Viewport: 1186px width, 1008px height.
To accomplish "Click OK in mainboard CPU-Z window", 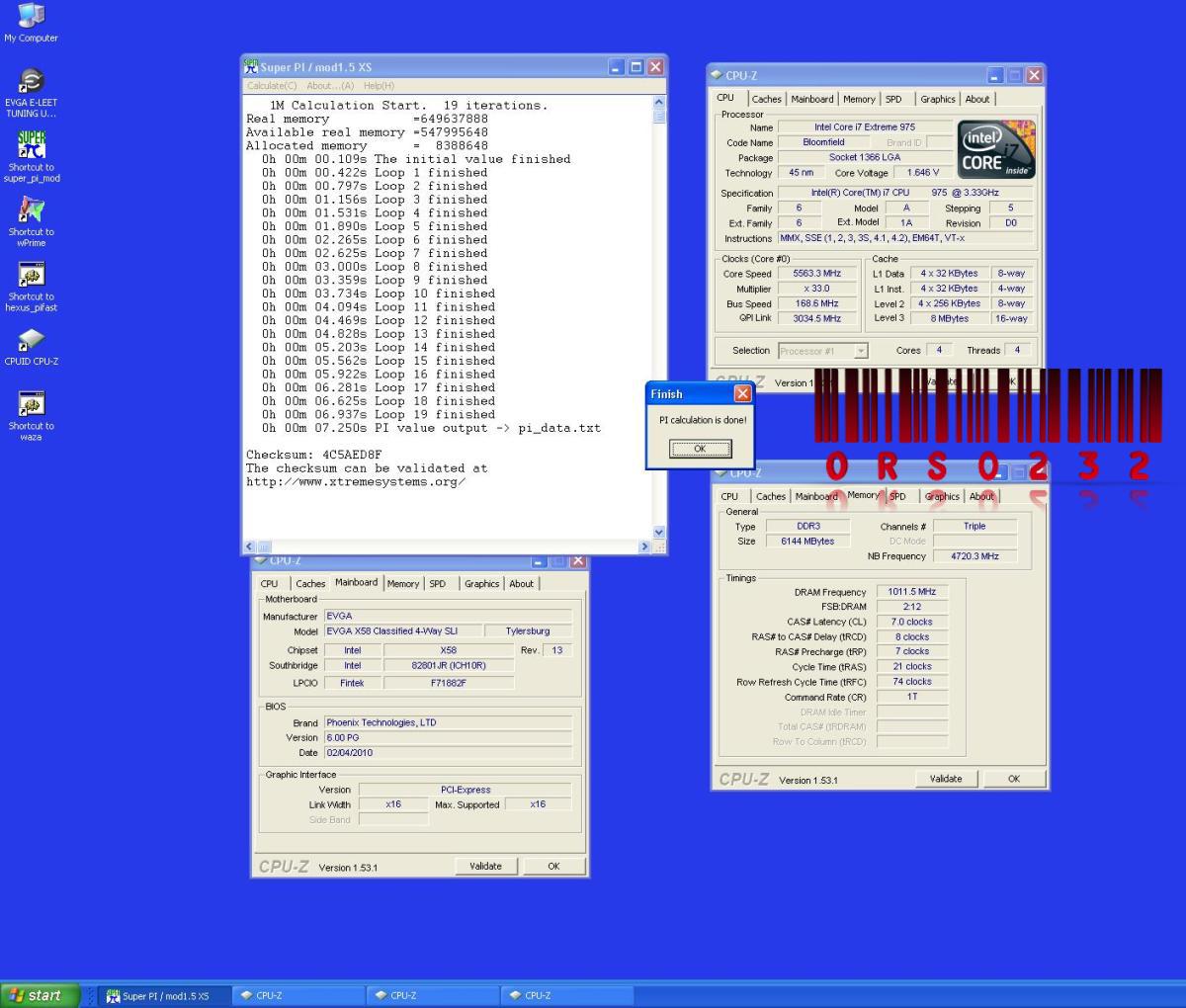I will [x=553, y=866].
